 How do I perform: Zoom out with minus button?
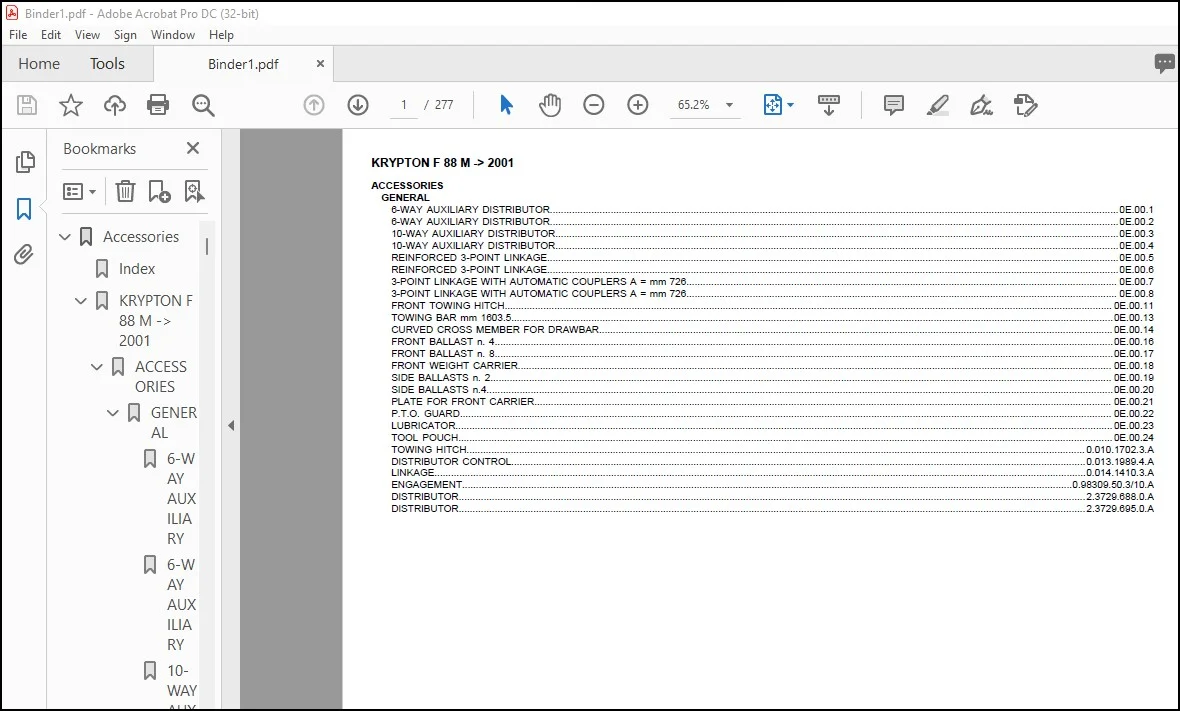pyautogui.click(x=594, y=105)
